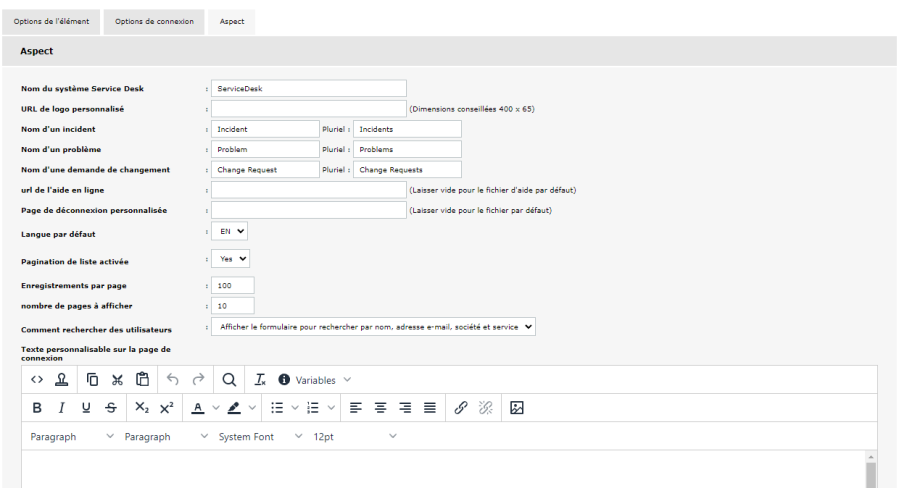
Task: Paste using the clipboard icon
Action: pyautogui.click(x=142, y=380)
